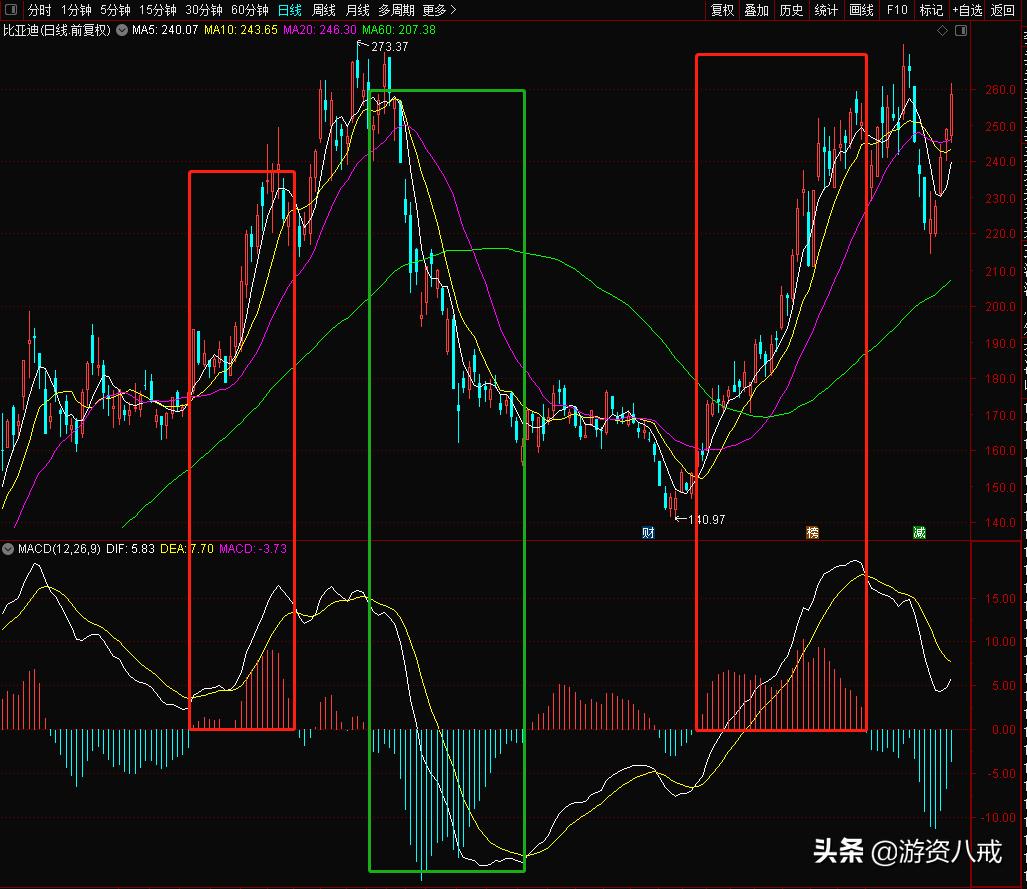Expand the 更多 periods menu
Viewport: 1027px width, 889px height.
tap(439, 10)
